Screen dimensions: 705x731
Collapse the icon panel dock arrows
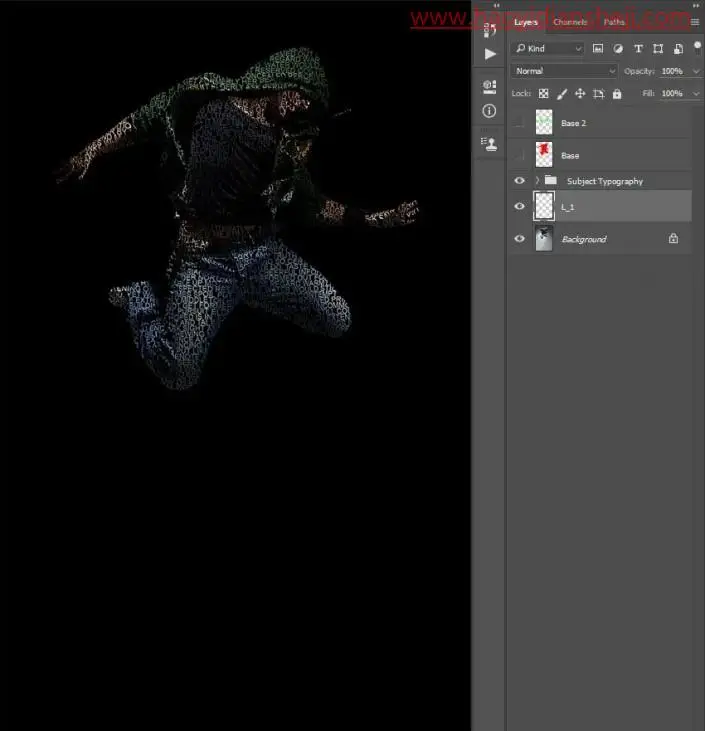496,6
